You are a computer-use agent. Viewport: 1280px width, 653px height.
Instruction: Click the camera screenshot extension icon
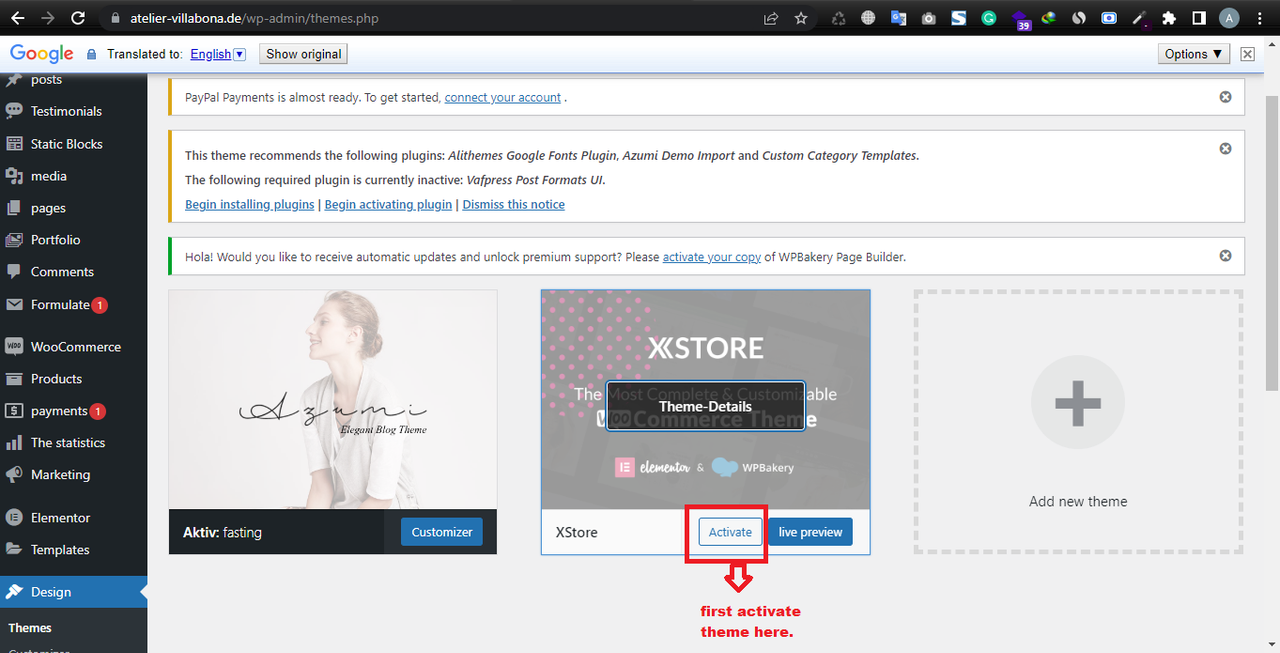tap(929, 18)
